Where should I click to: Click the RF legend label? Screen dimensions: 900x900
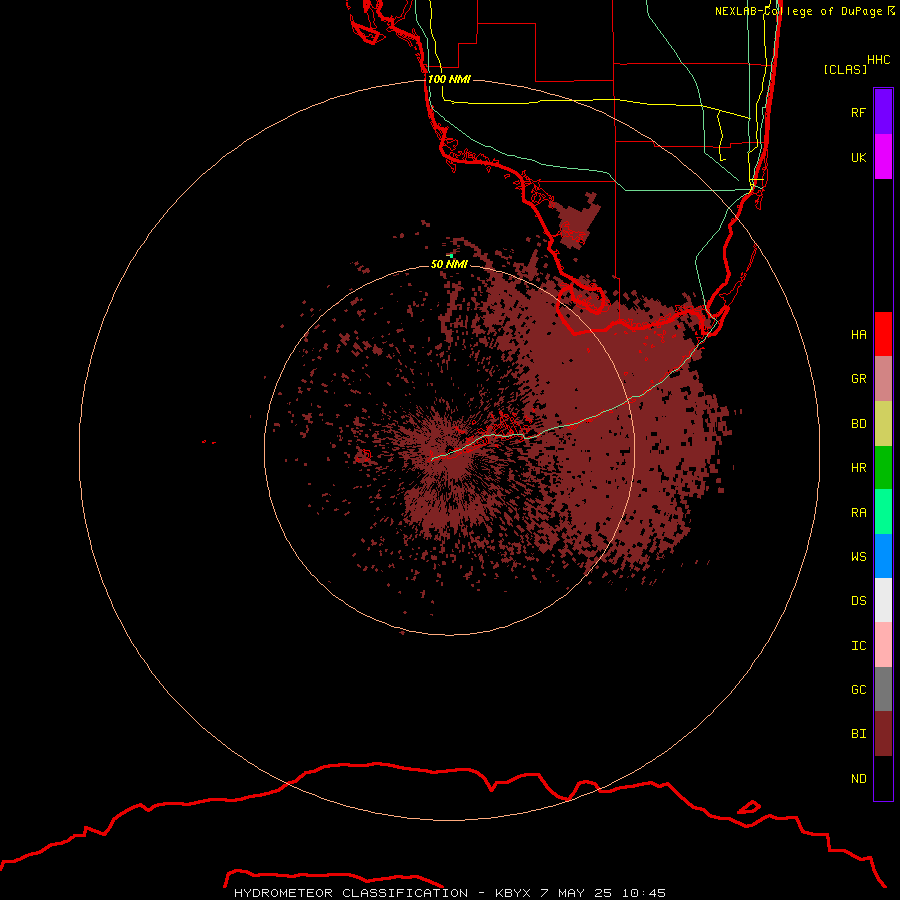pos(858,112)
